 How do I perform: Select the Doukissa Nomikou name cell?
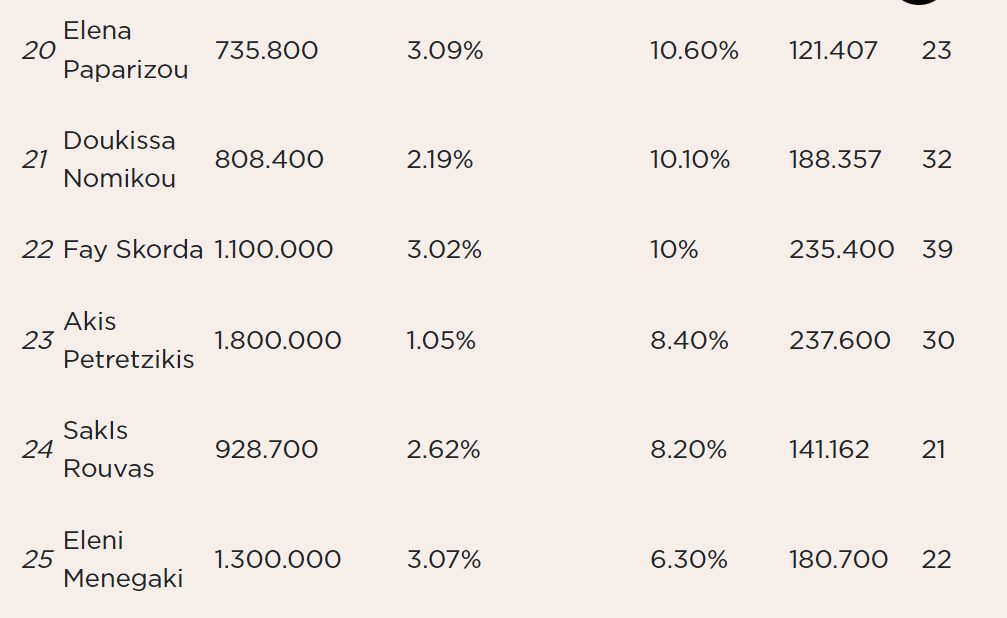(119, 159)
